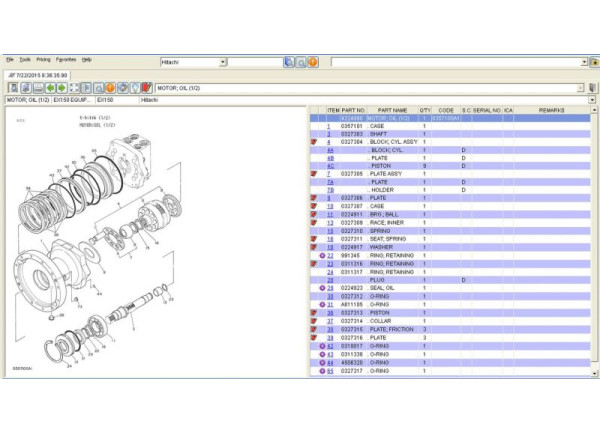Click the green forward arrow in toolbar

61,88
